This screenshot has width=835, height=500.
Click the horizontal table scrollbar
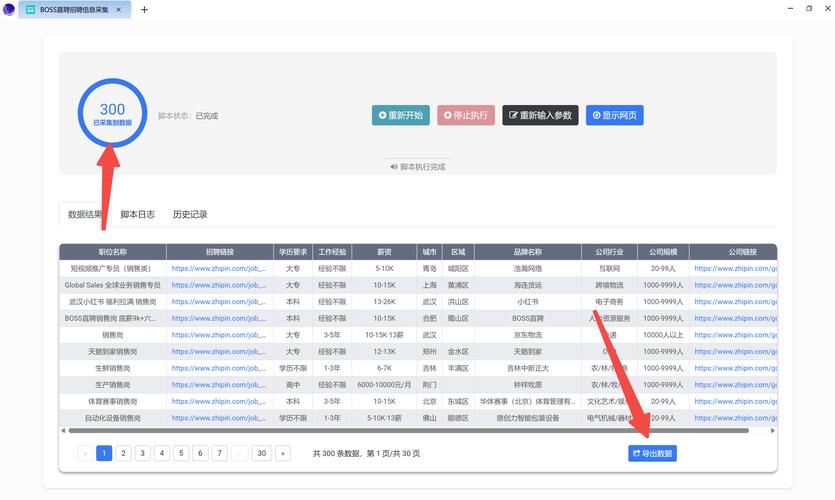(x=400, y=431)
